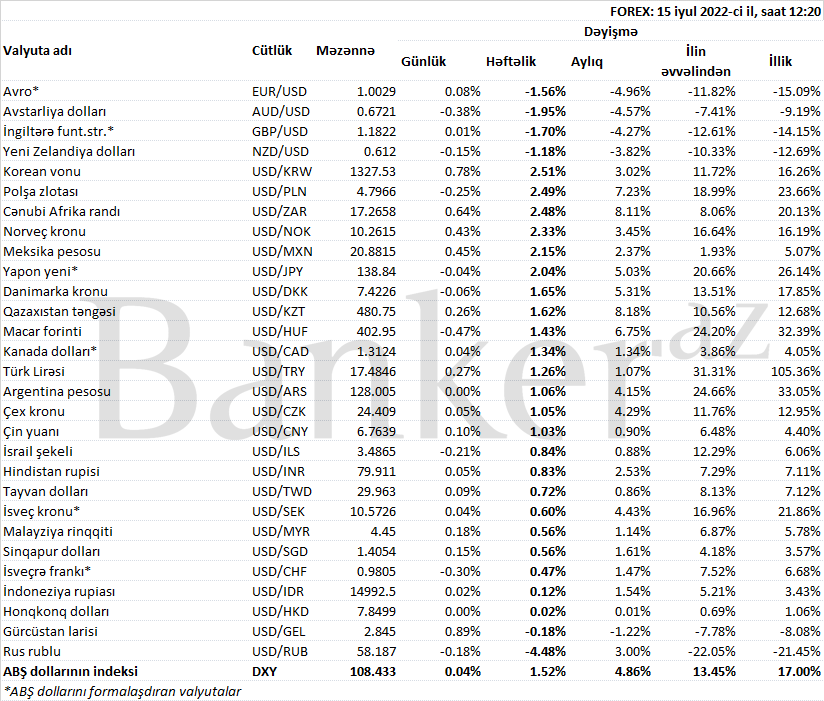Click the EUR/USD pair cell
Image resolution: width=824 pixels, height=701 pixels.
280,91
